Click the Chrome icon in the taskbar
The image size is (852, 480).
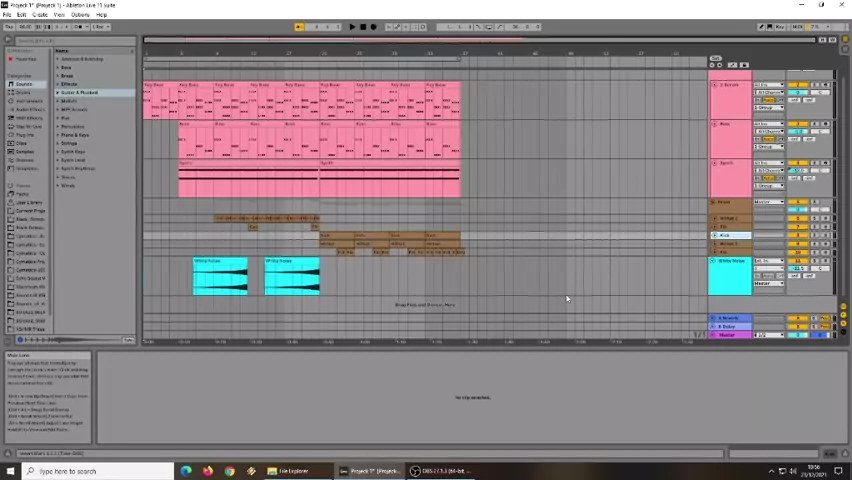pos(229,471)
